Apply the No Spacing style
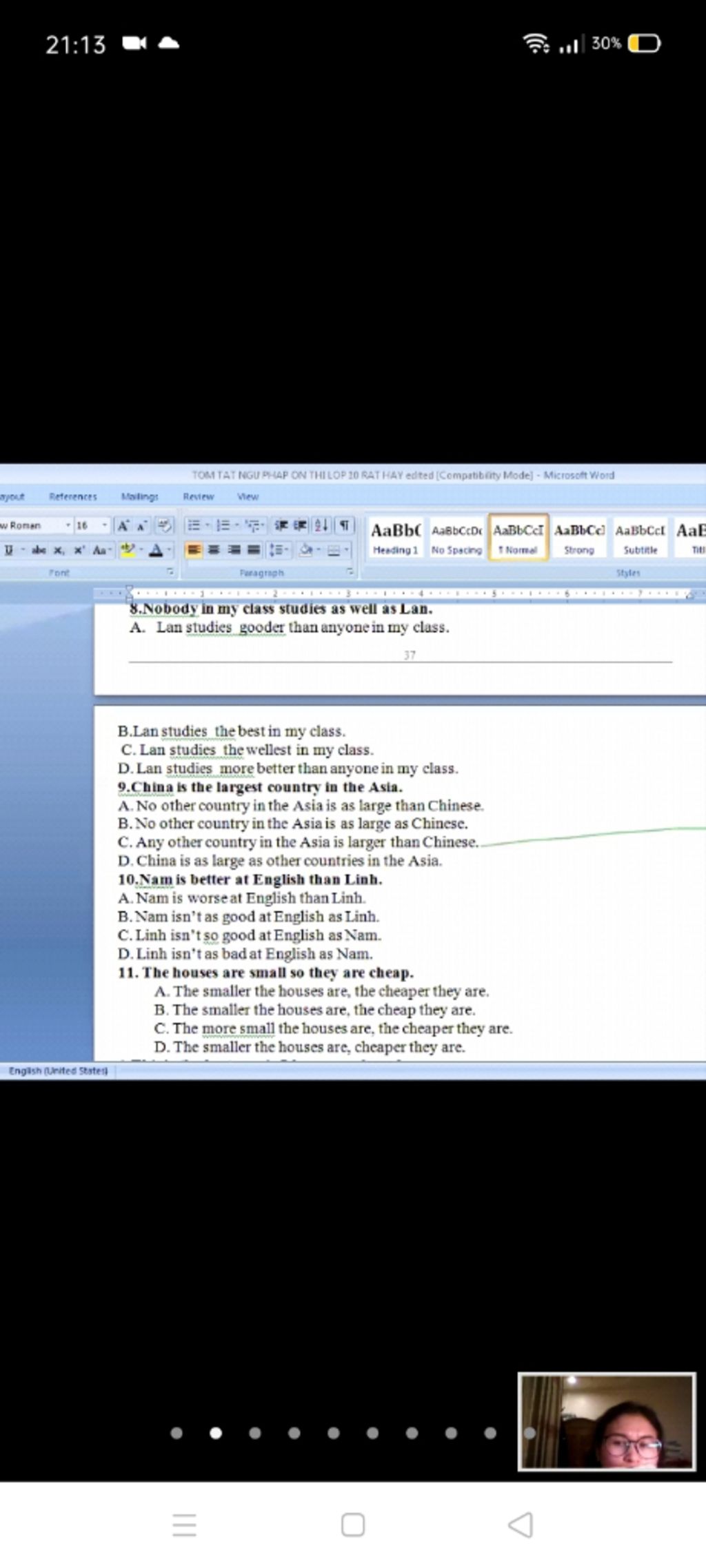Image resolution: width=706 pixels, height=1568 pixels. pyautogui.click(x=456, y=538)
